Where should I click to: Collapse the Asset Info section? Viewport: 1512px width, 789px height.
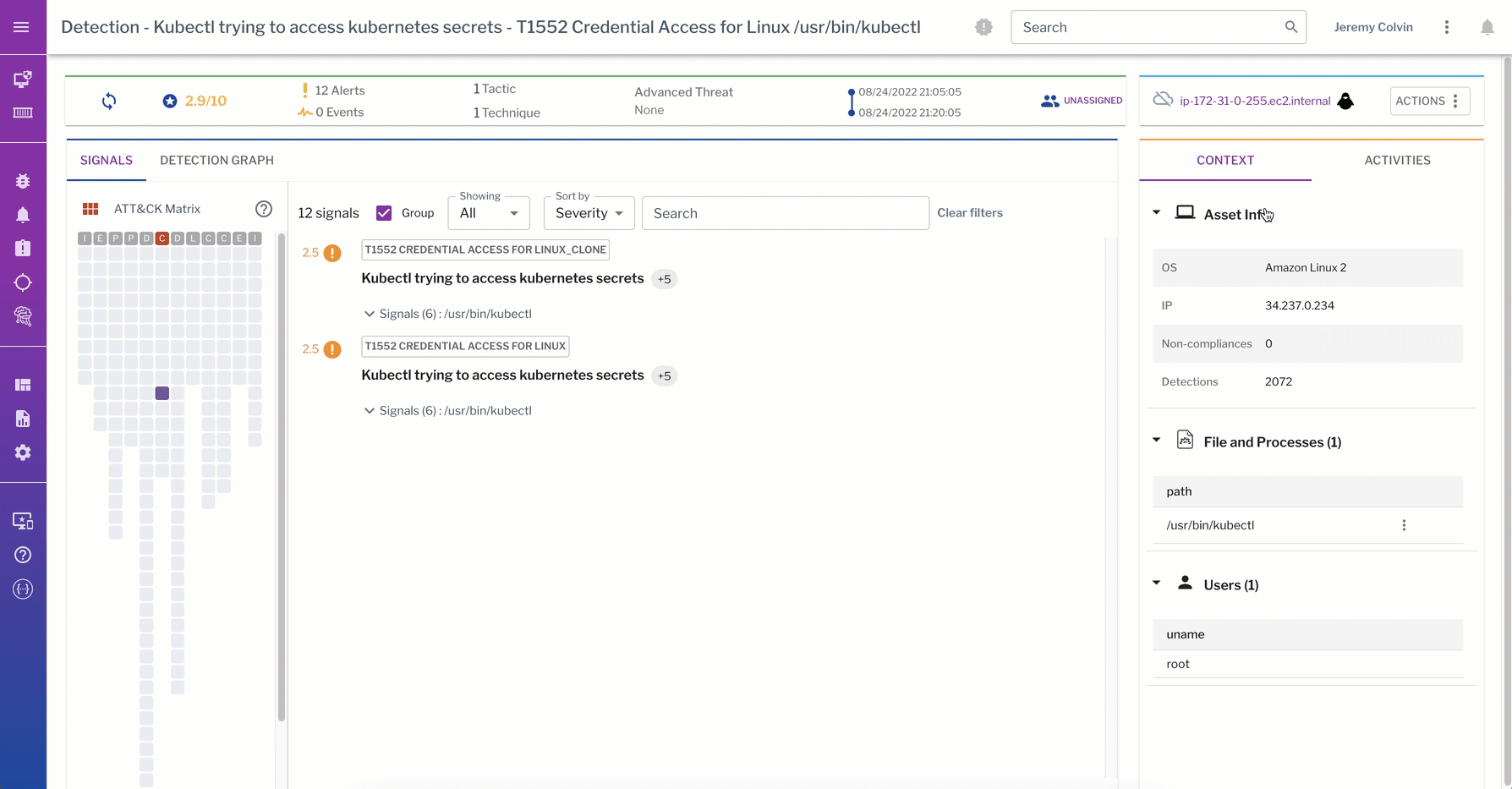click(x=1156, y=212)
